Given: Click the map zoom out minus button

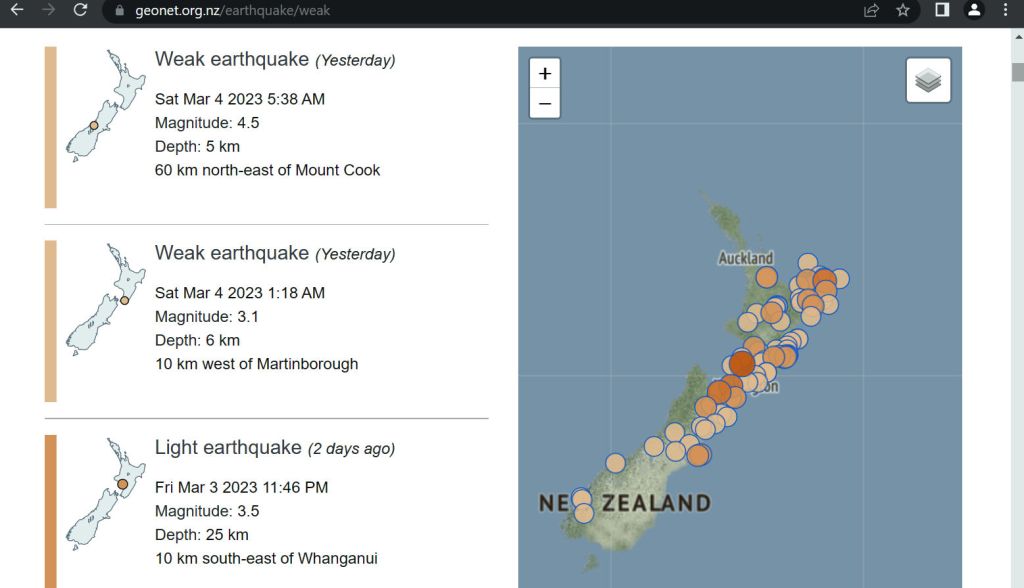Looking at the screenshot, I should pyautogui.click(x=544, y=103).
